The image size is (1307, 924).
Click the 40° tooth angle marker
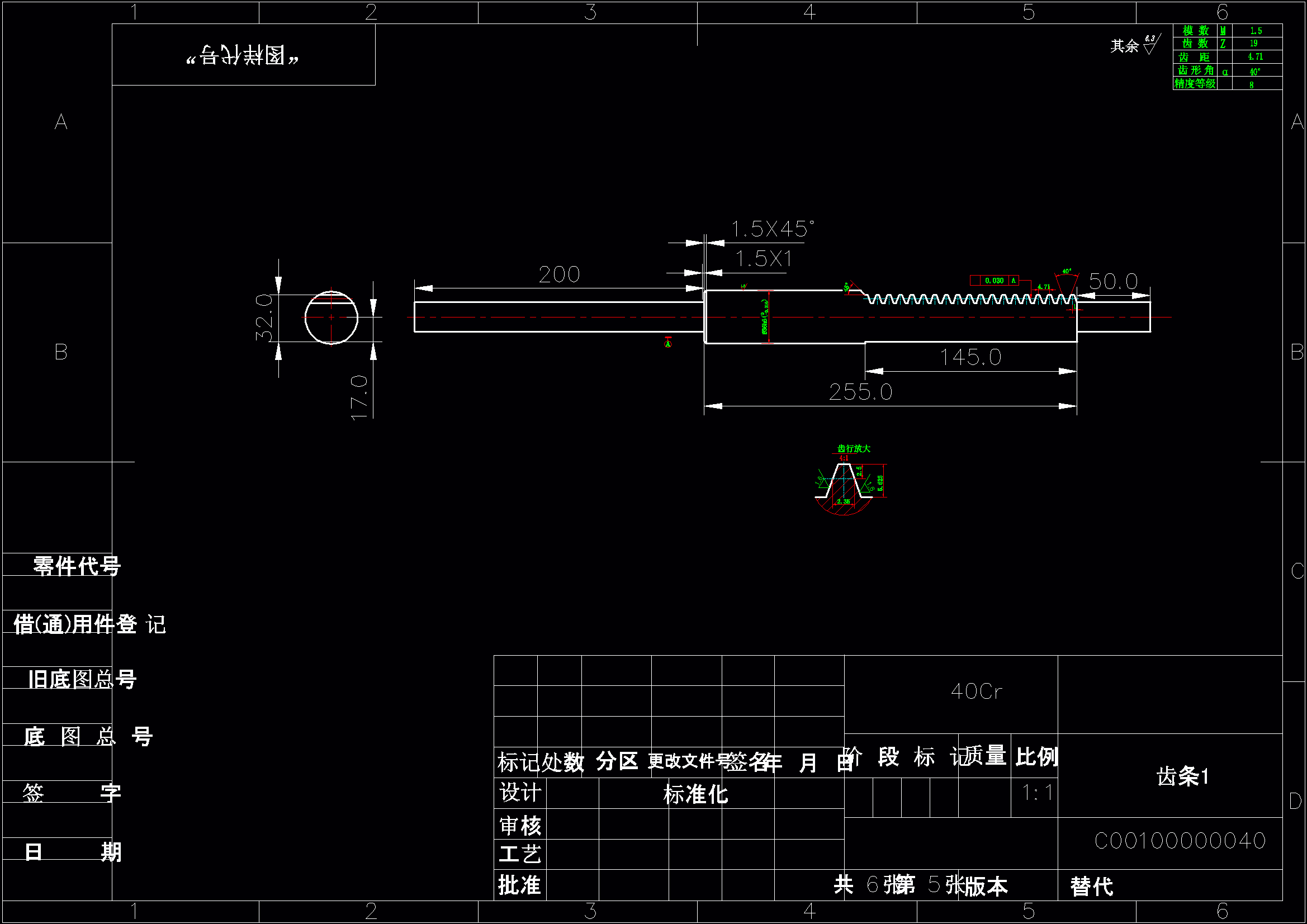click(1067, 272)
